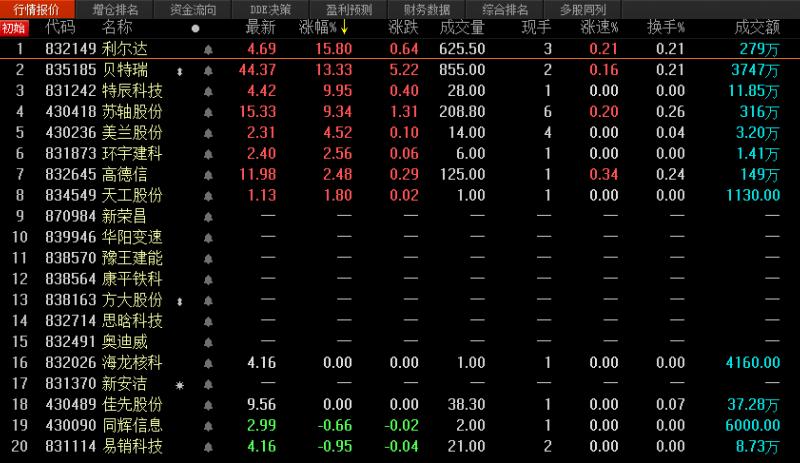
Task: Click the bell icon for 苏轴股份
Action: 208,113
